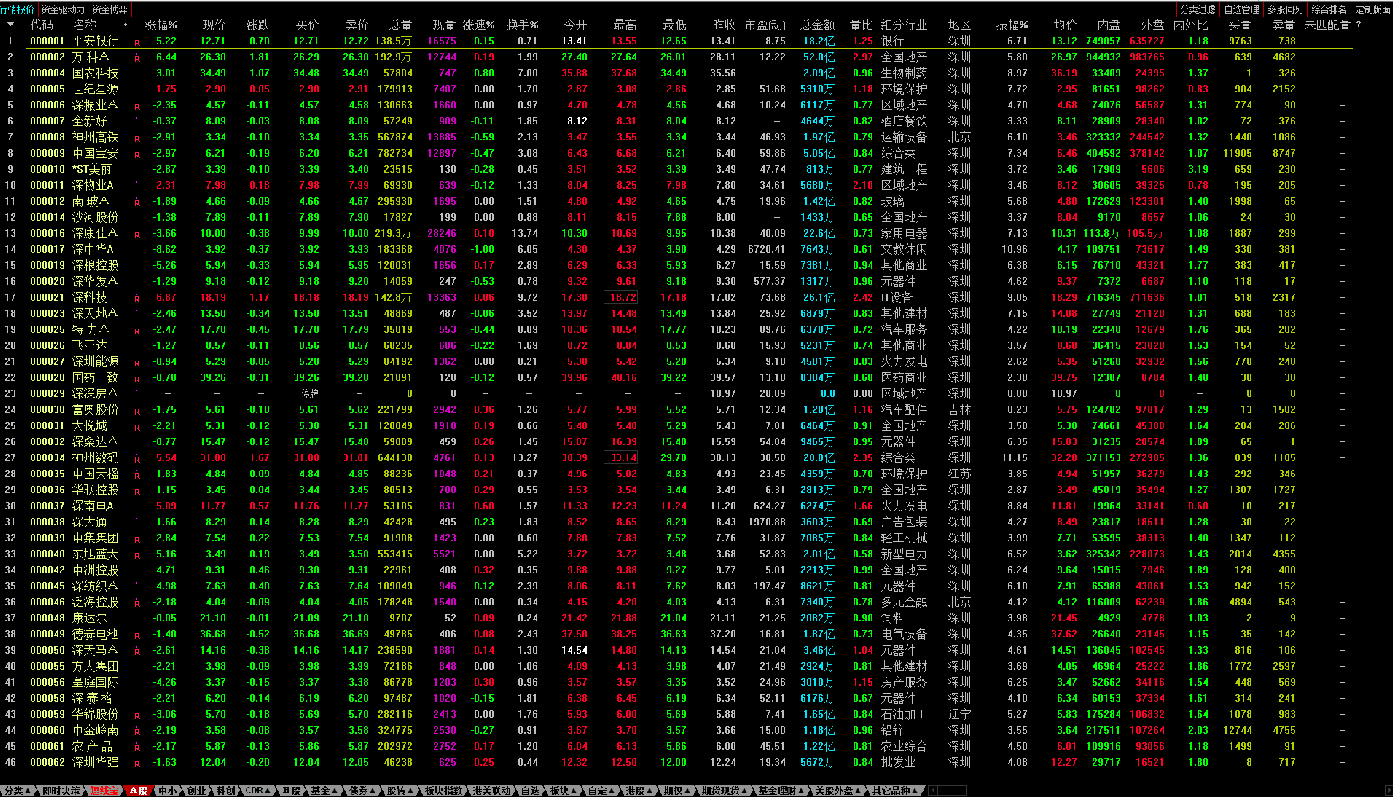This screenshot has width=1393, height=797.
Task: Select the A股 bottom market tab
Action: [x=139, y=790]
